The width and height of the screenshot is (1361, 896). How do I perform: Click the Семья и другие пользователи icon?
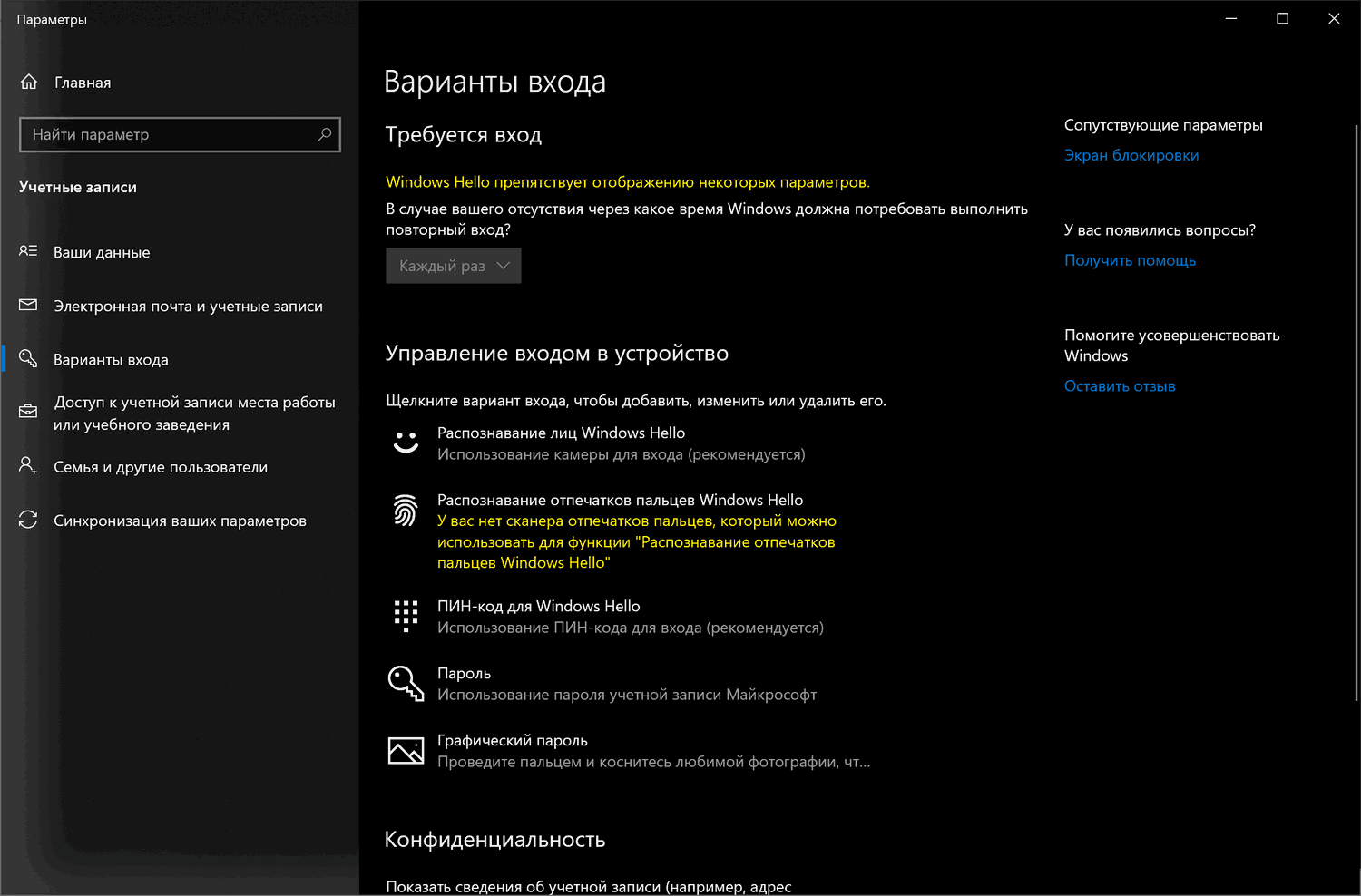[x=28, y=466]
